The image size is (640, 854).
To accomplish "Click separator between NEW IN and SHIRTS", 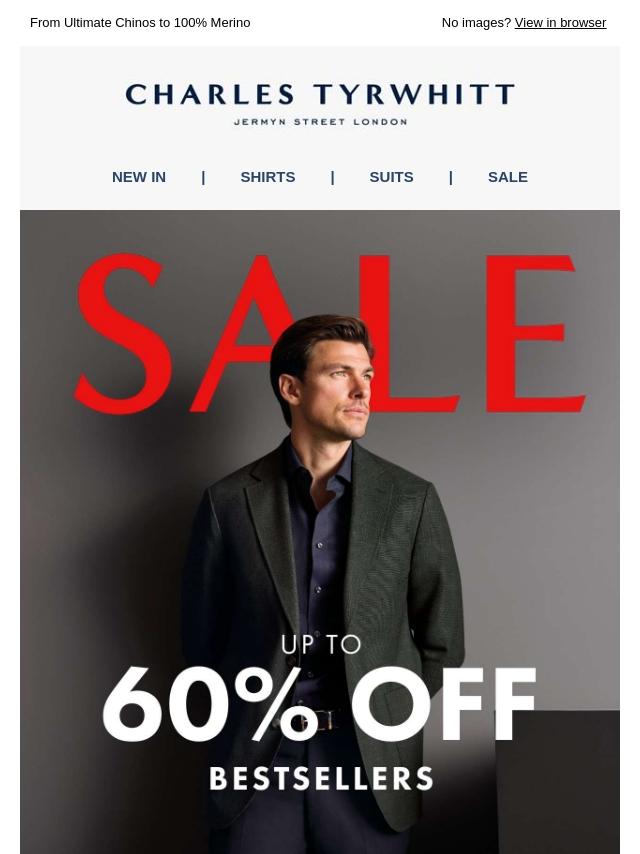I will pos(203,177).
